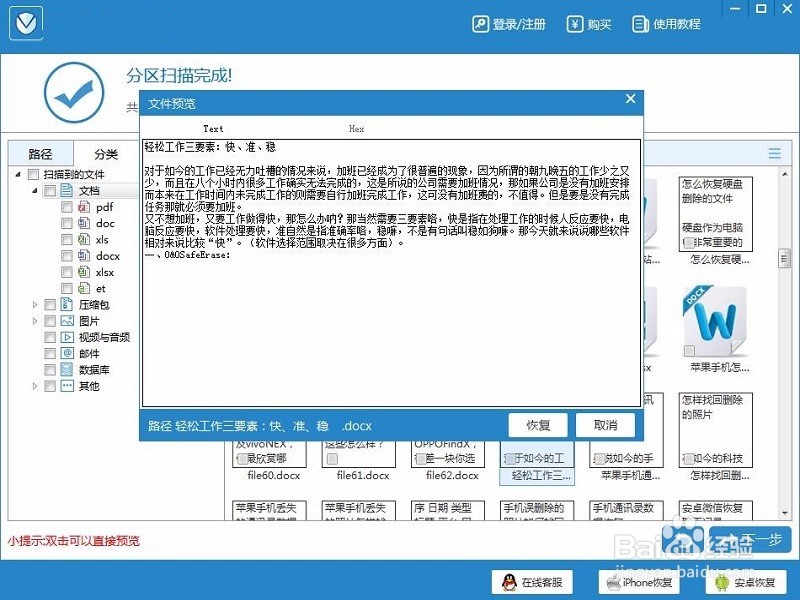Switch to the 分类 (Category) tab

[x=108, y=155]
